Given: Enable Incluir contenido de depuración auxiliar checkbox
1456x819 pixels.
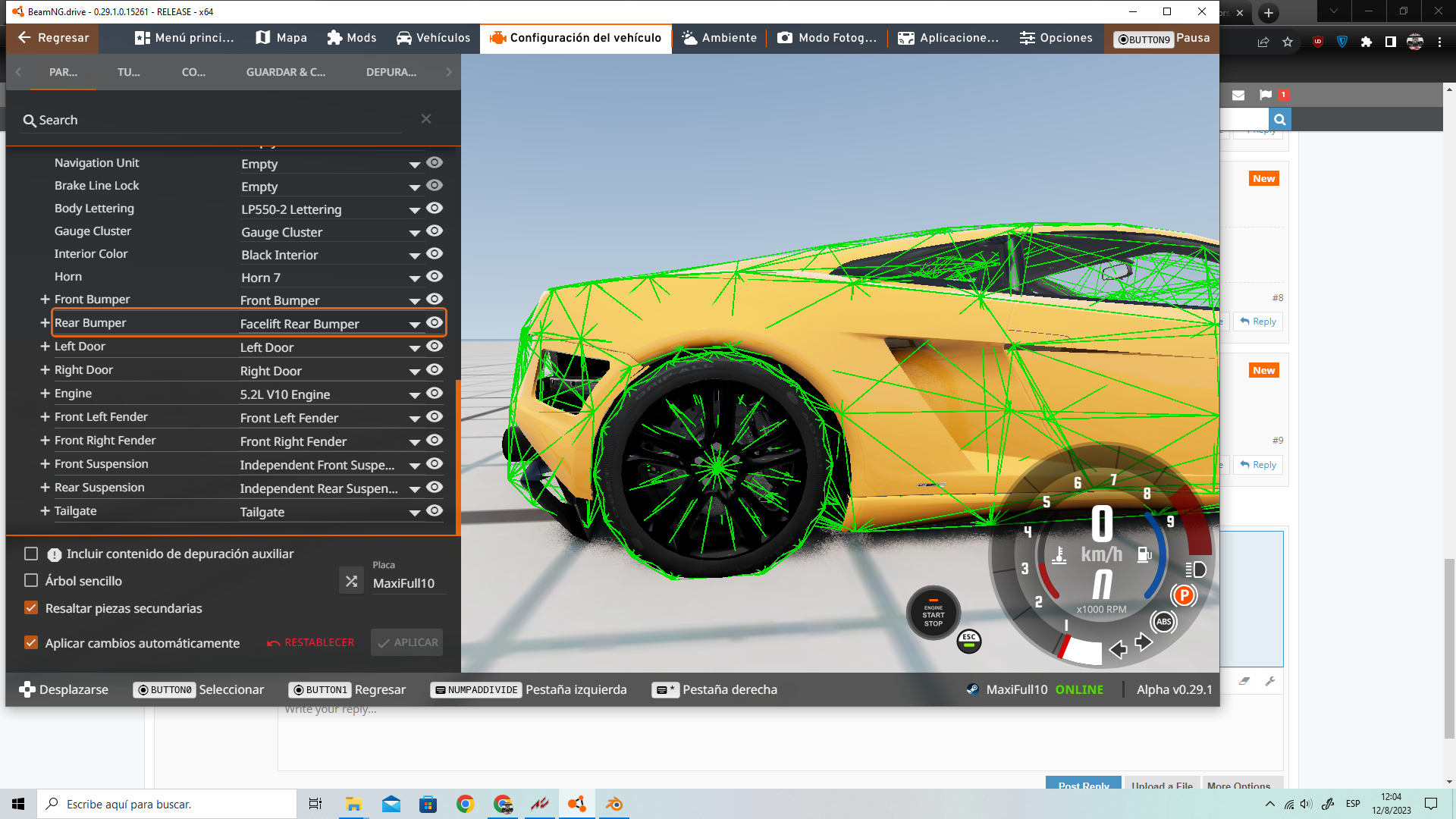Looking at the screenshot, I should pyautogui.click(x=31, y=554).
